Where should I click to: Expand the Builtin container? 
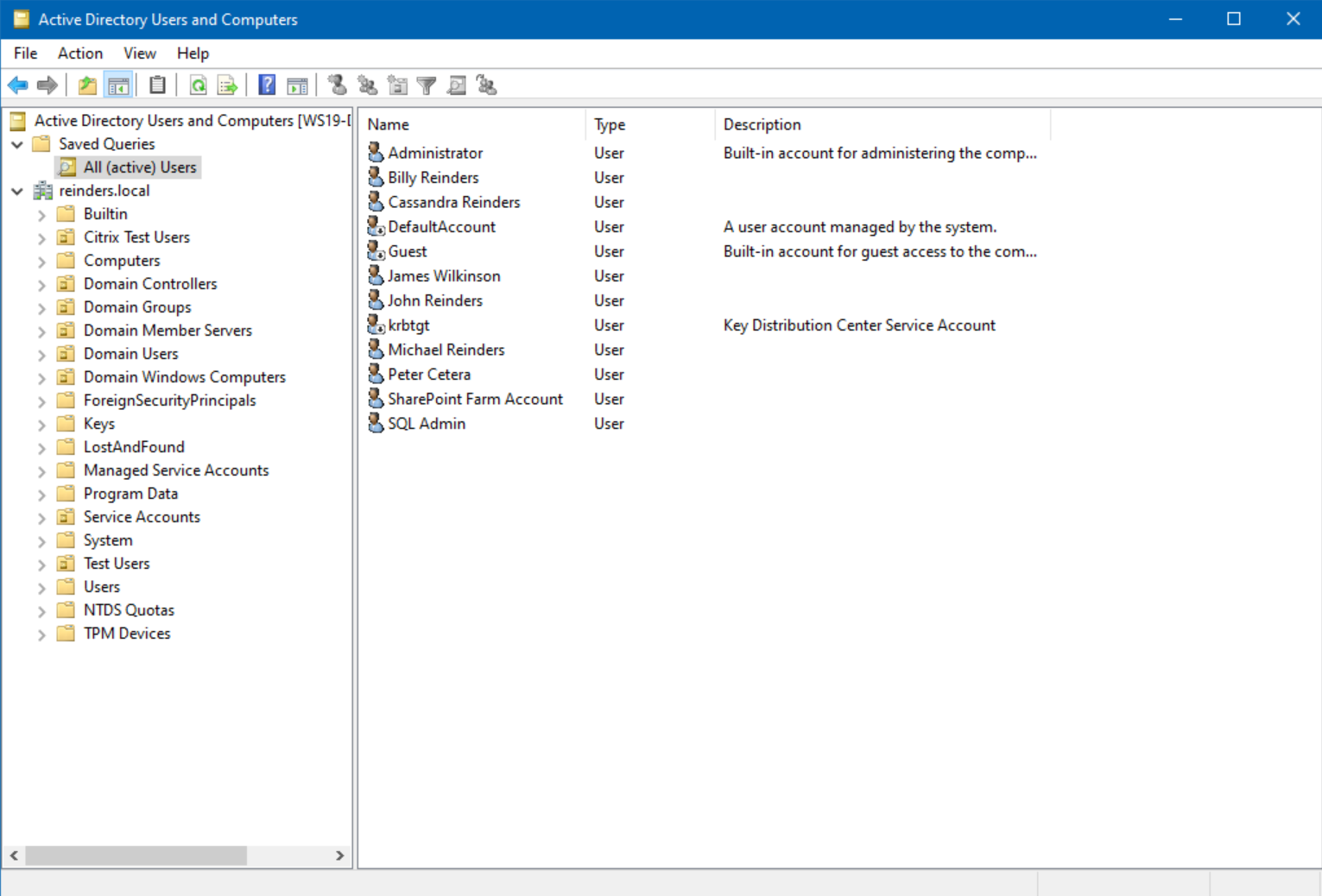(x=41, y=213)
